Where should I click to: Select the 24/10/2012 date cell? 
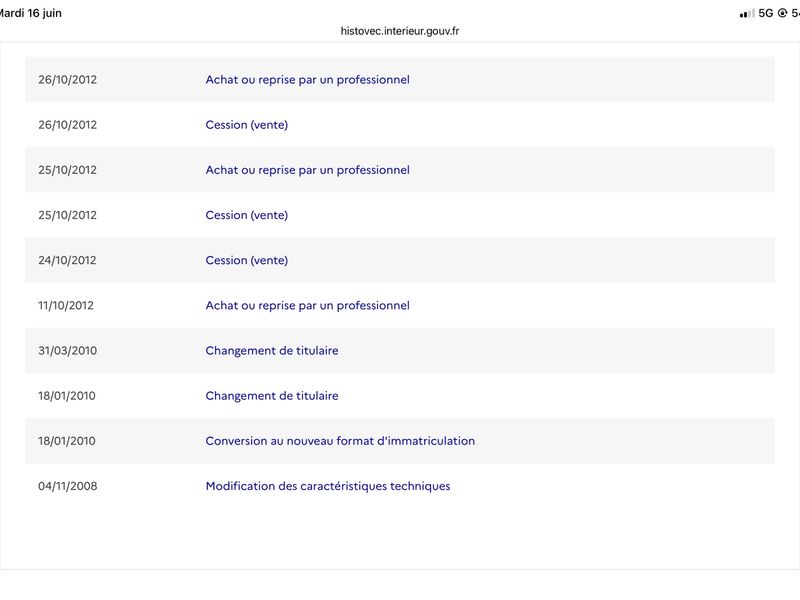click(67, 260)
